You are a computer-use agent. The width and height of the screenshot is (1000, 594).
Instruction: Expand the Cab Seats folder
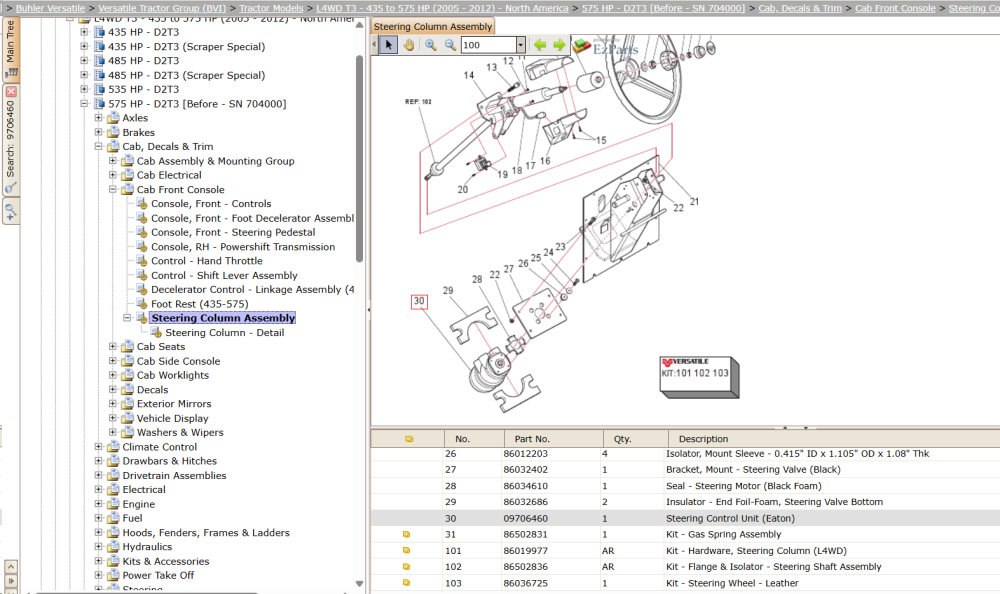tap(112, 346)
